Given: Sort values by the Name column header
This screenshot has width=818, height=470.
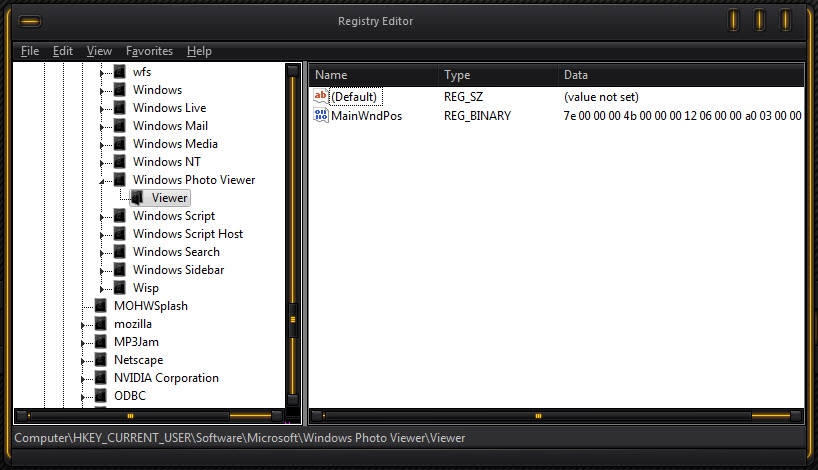Looking at the screenshot, I should pos(373,75).
